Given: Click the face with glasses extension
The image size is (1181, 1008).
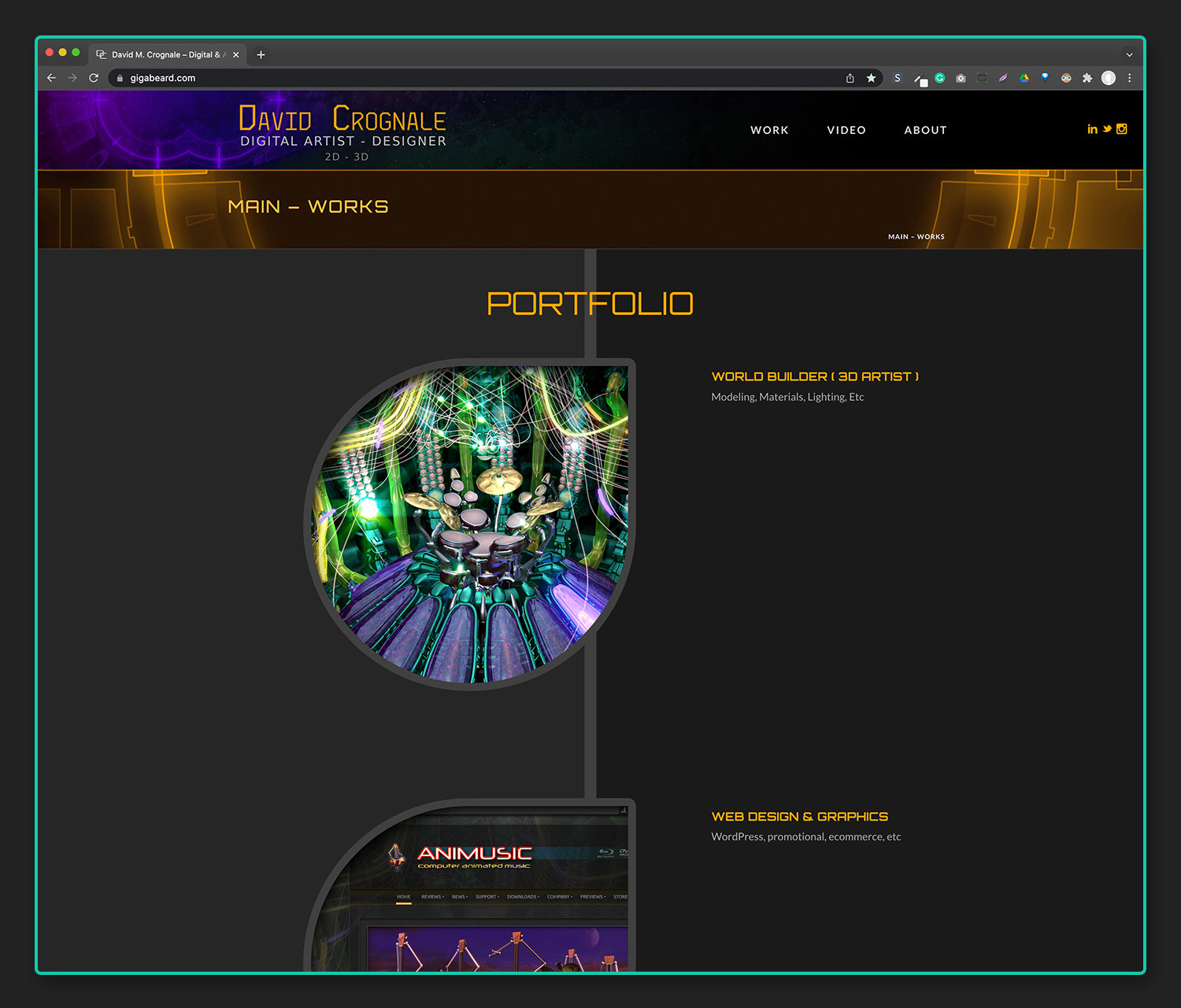Looking at the screenshot, I should pos(1066,78).
